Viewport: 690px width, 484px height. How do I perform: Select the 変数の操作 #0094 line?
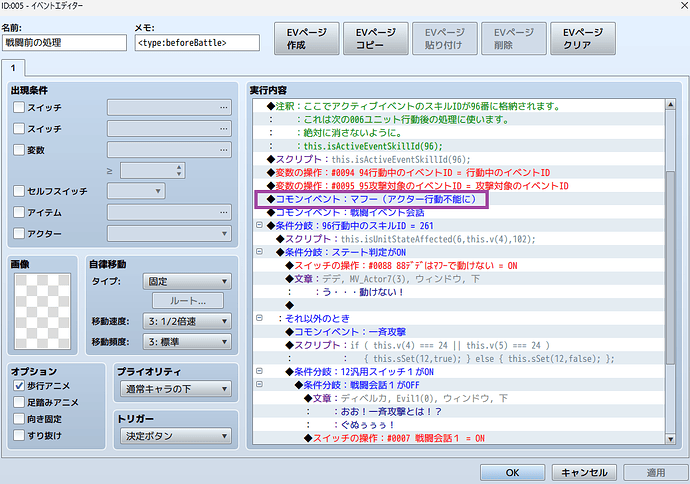[459, 172]
